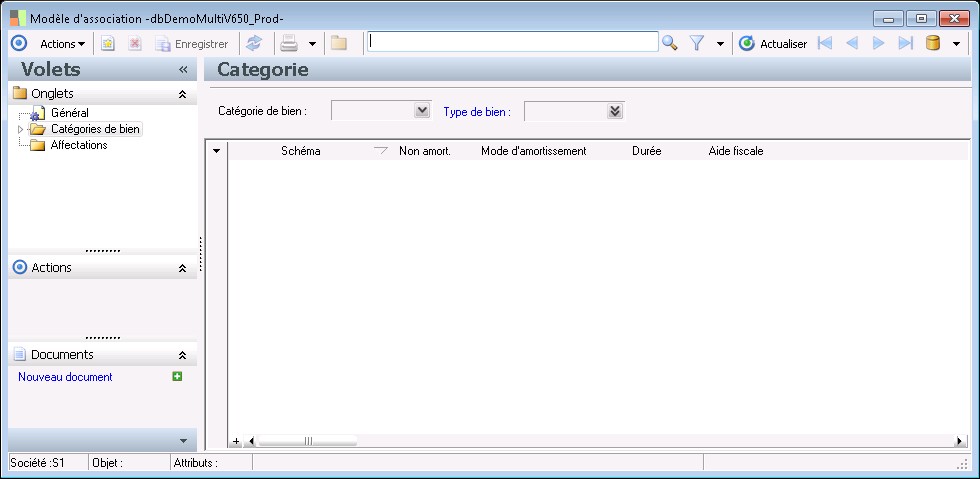Select Affectations in the Onglets tree

pos(79,145)
